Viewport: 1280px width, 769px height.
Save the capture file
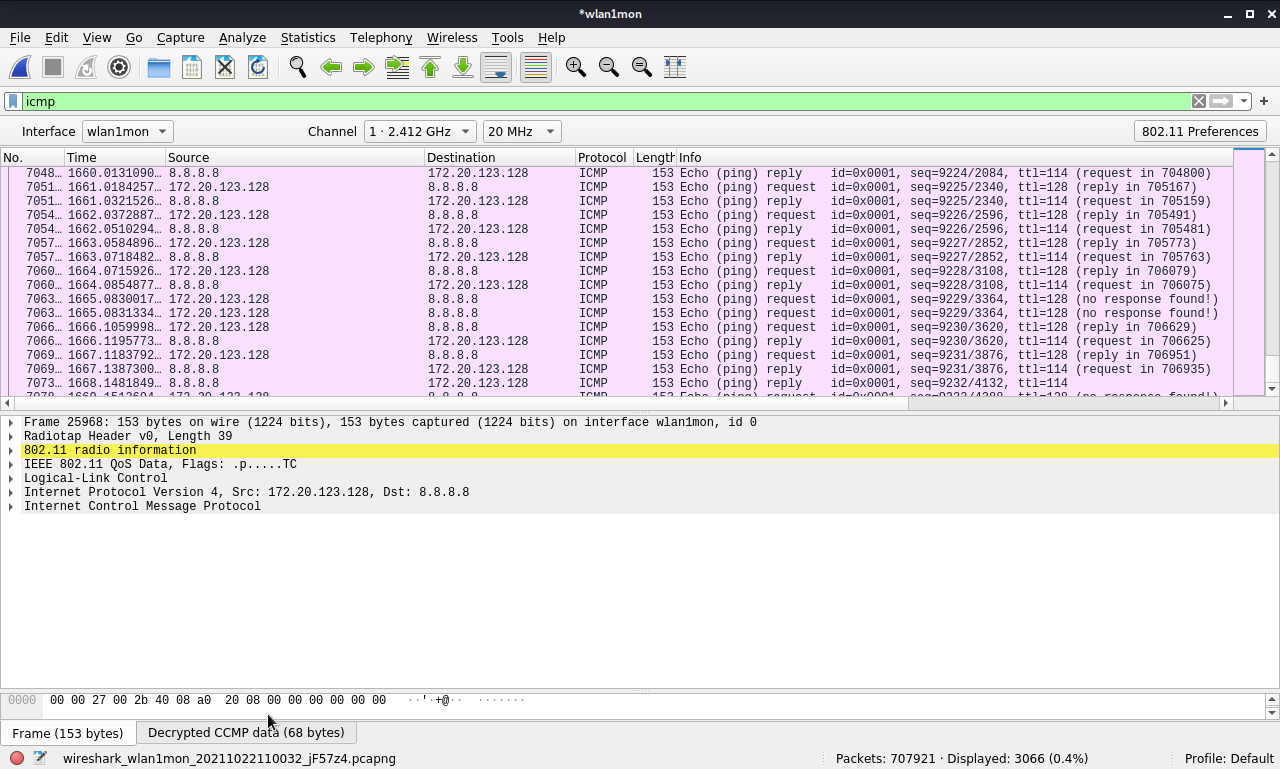(192, 67)
